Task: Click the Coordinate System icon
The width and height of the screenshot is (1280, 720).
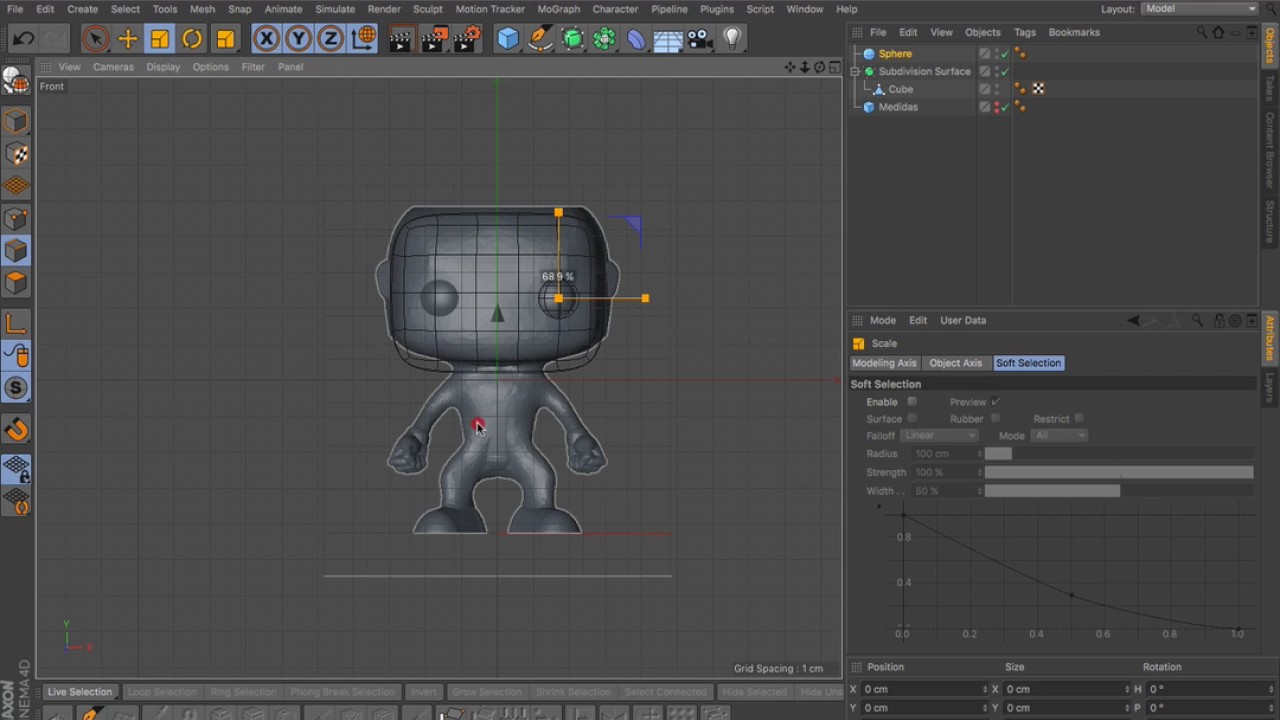Action: [x=364, y=39]
